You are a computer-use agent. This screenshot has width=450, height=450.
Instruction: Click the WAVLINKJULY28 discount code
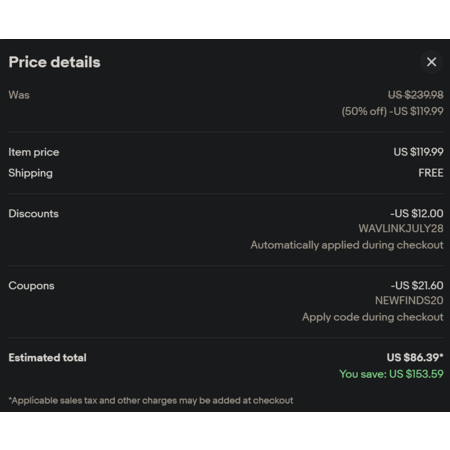point(401,229)
